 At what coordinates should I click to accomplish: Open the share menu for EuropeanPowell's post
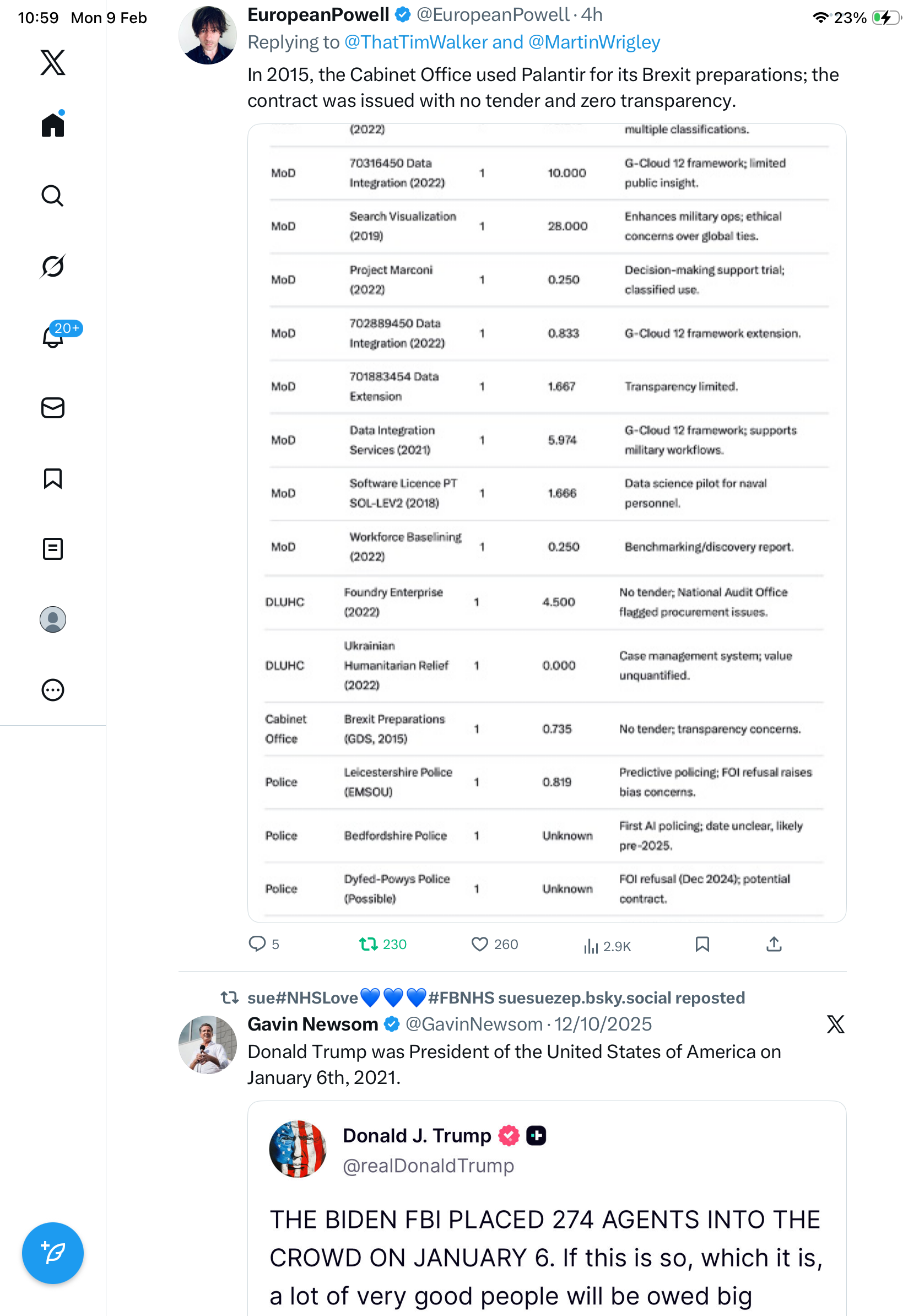[x=774, y=944]
